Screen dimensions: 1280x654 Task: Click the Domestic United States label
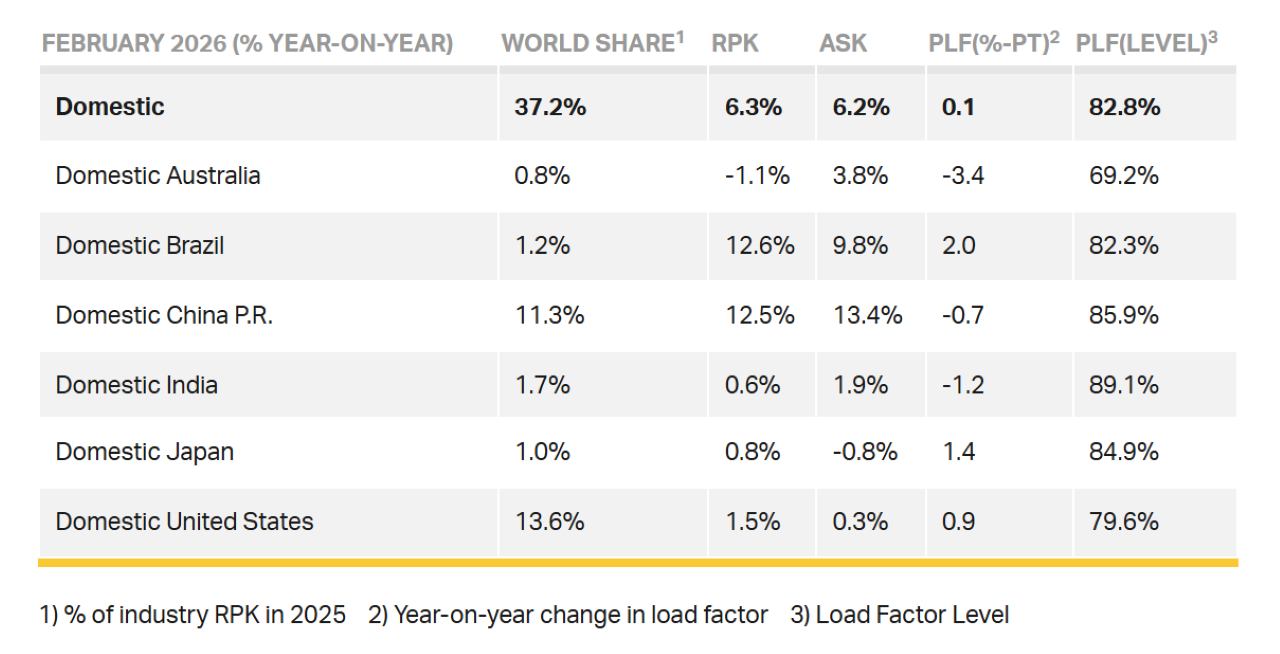click(185, 521)
